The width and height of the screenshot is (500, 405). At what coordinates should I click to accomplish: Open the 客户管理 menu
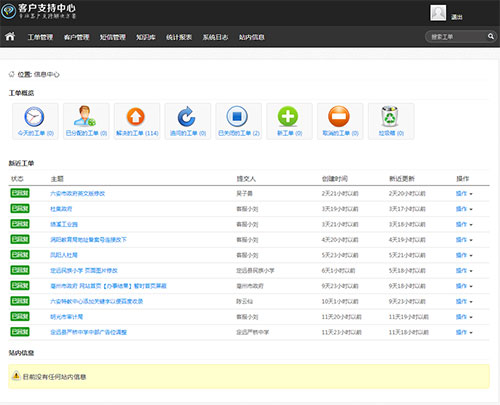click(x=77, y=37)
